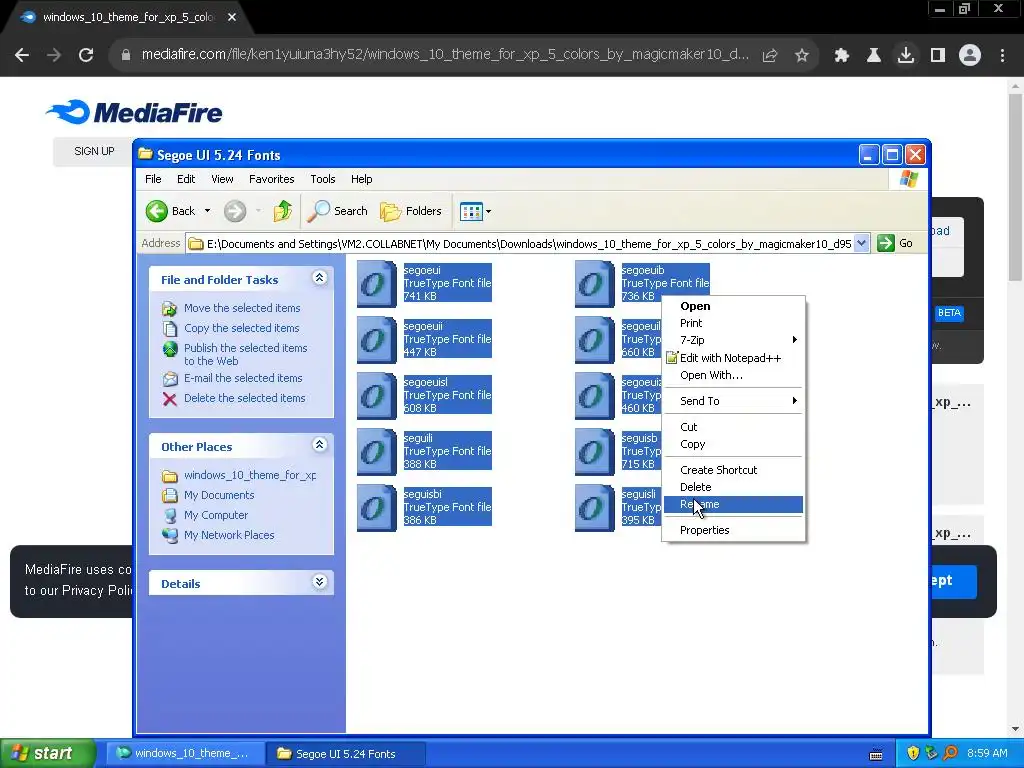Open the Search magnifier tool
This screenshot has height=768, width=1024.
tap(337, 211)
